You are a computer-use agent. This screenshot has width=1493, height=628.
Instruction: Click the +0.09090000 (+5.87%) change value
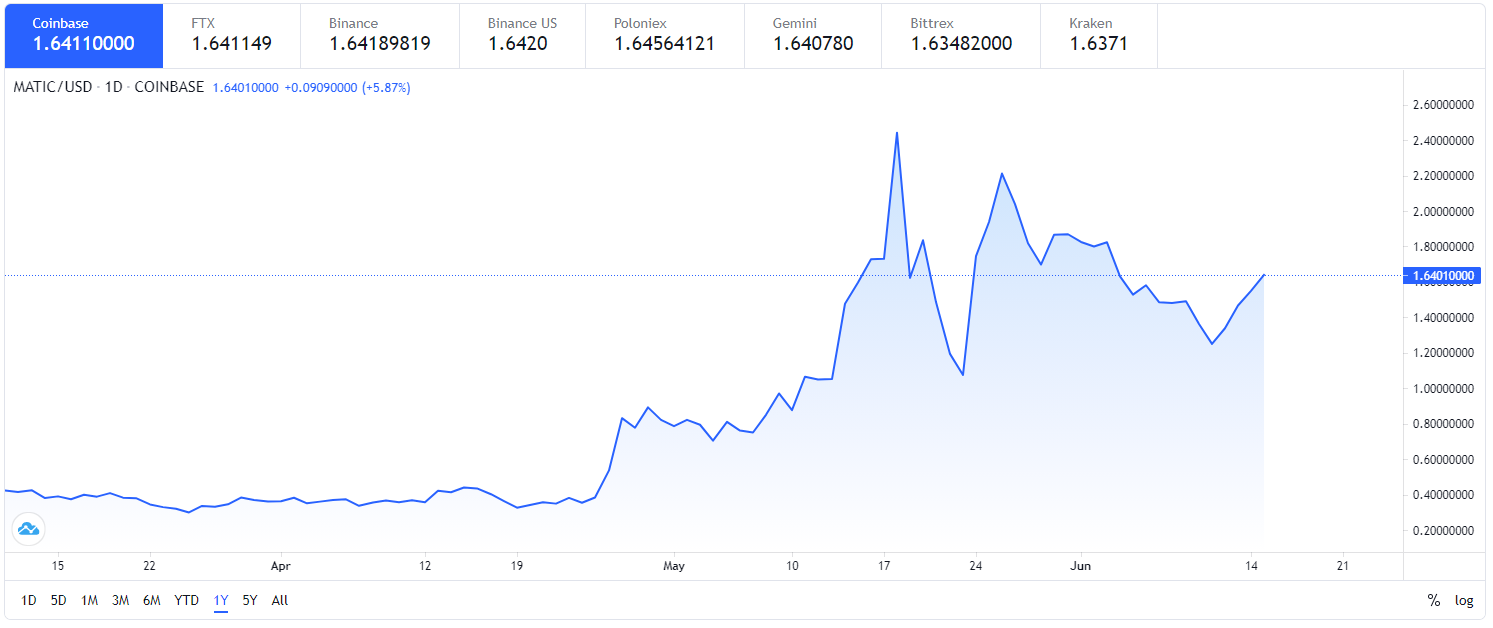pyautogui.click(x=347, y=87)
